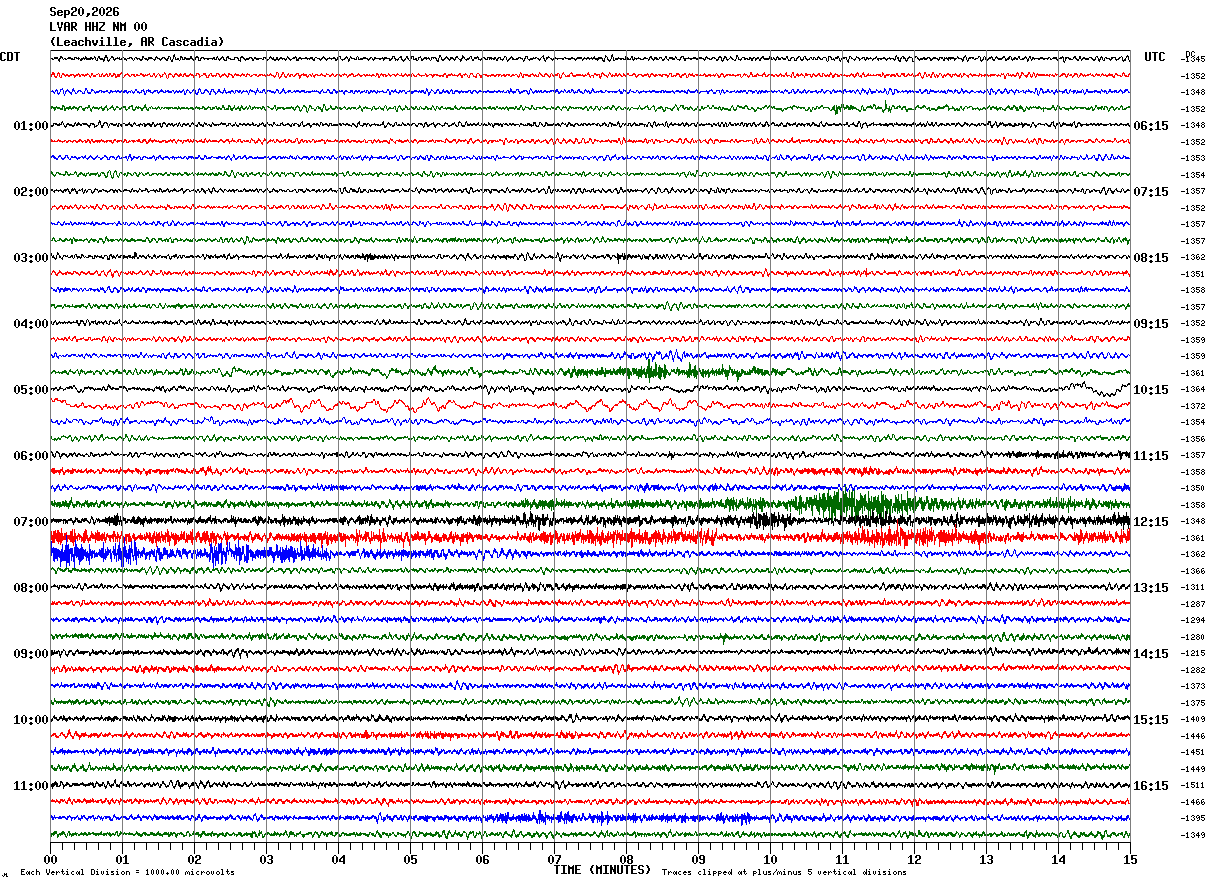Click the Leachville, AR Cascadia label
Image resolution: width=1210 pixels, height=886 pixels.
point(137,42)
